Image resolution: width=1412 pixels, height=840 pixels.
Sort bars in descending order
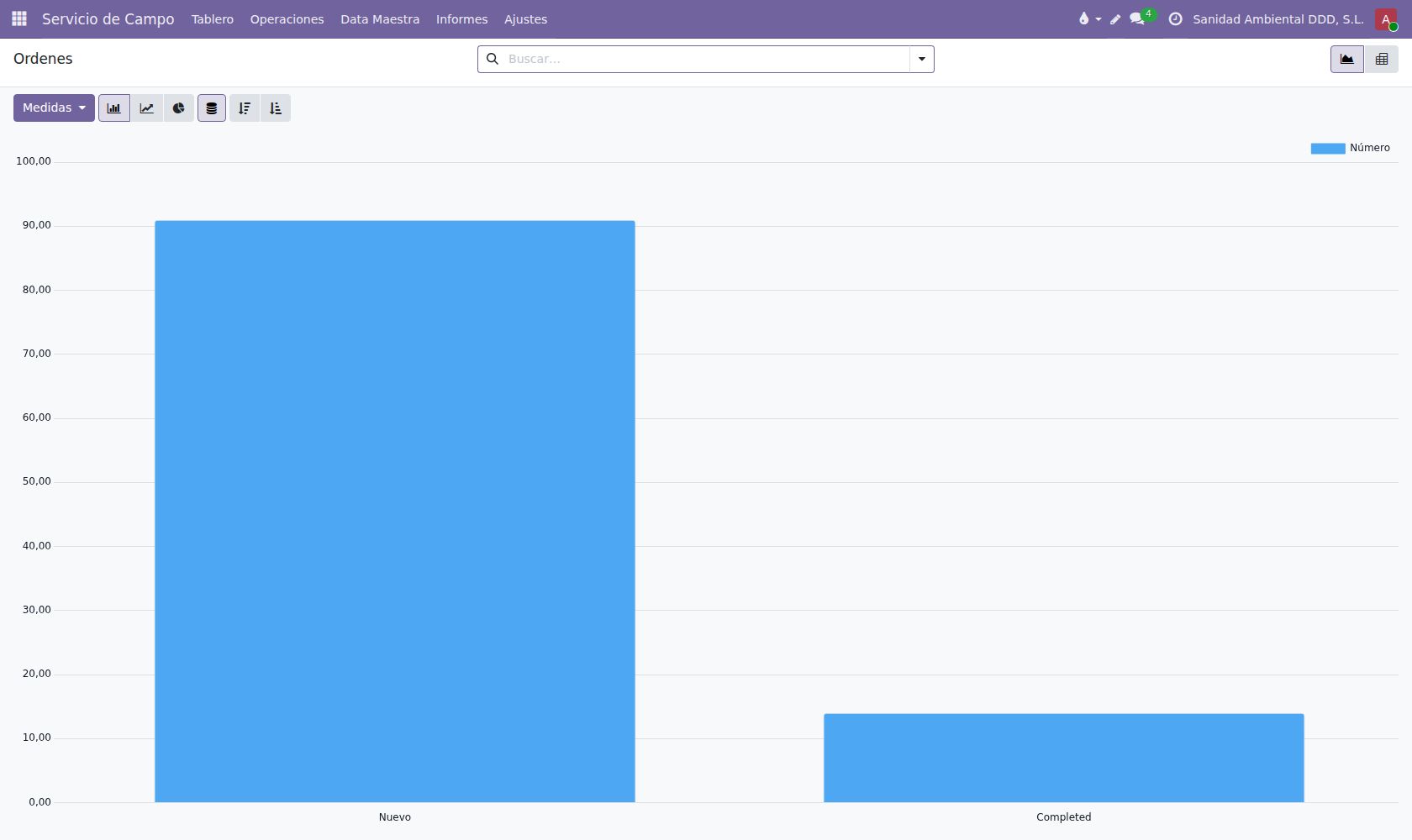tap(245, 108)
